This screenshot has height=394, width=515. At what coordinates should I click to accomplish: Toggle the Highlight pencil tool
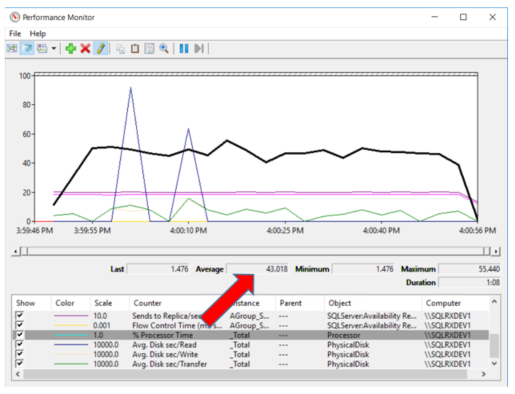(101, 49)
